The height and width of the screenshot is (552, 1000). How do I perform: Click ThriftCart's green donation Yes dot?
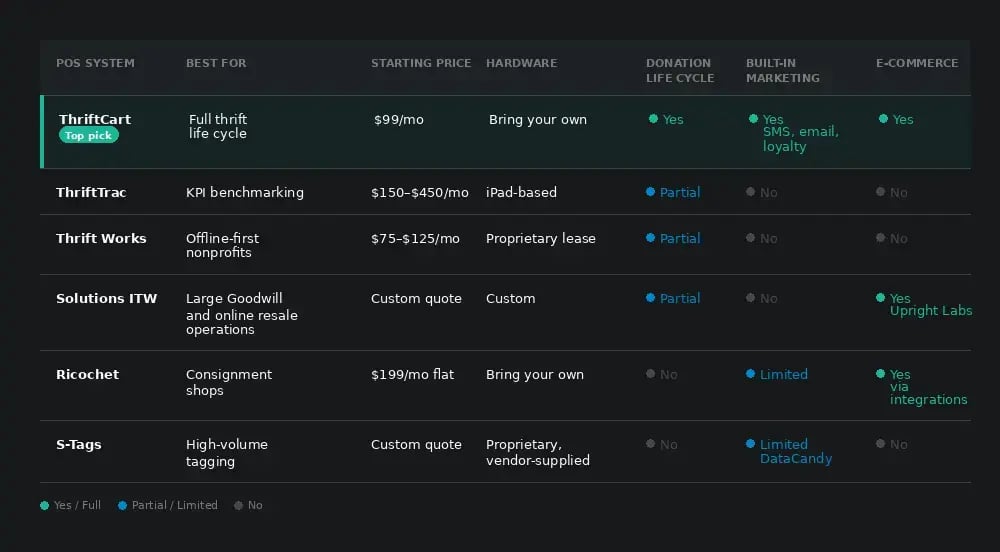[x=653, y=119]
